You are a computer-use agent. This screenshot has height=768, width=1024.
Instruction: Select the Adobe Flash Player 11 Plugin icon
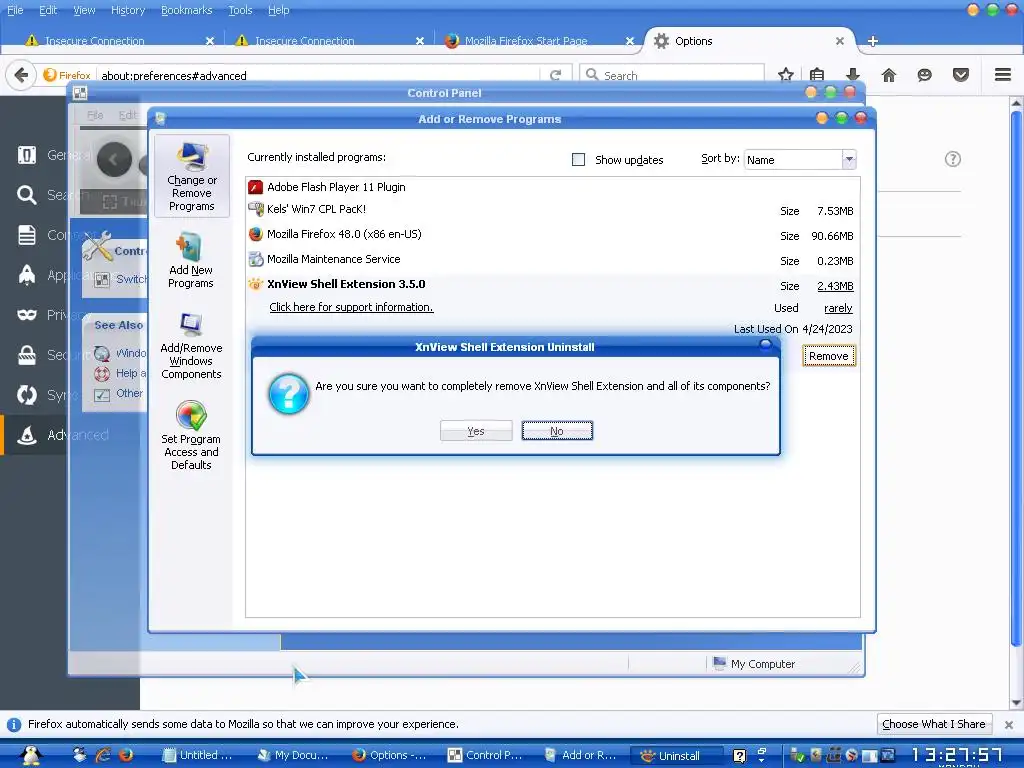point(255,187)
